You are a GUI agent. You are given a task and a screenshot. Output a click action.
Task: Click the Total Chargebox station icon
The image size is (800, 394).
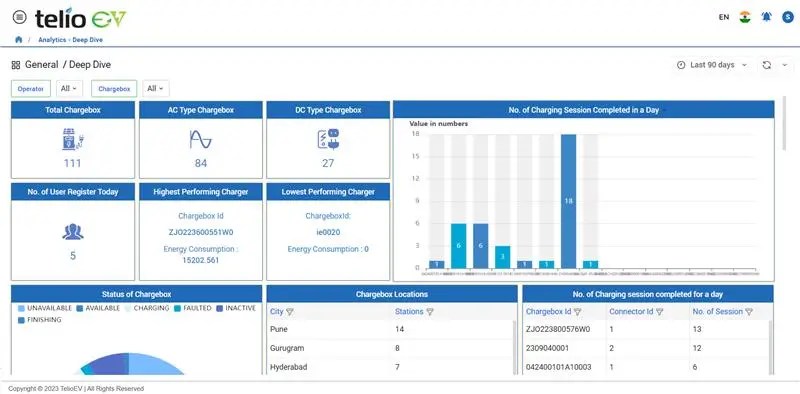click(x=73, y=139)
